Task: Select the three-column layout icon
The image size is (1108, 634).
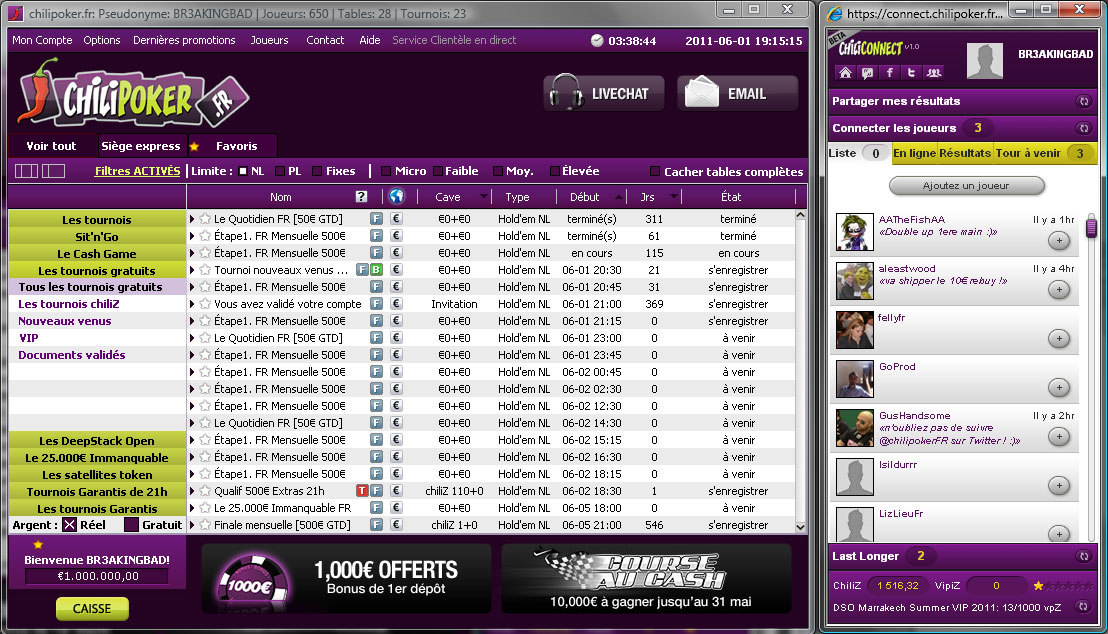Action: [x=27, y=171]
